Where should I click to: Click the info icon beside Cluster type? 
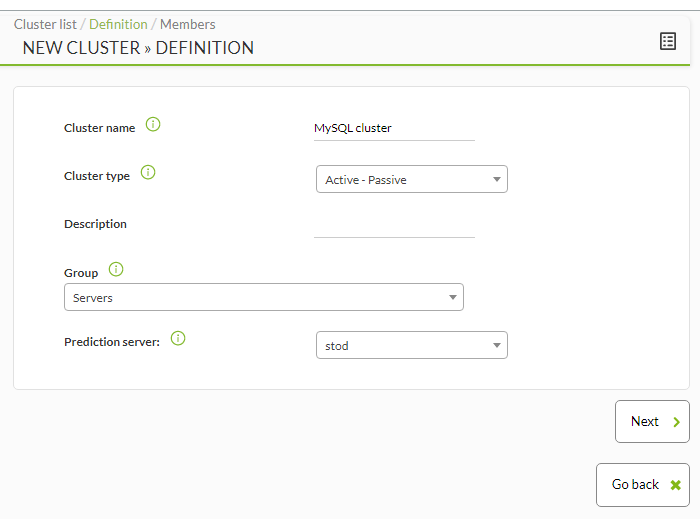tap(148, 172)
